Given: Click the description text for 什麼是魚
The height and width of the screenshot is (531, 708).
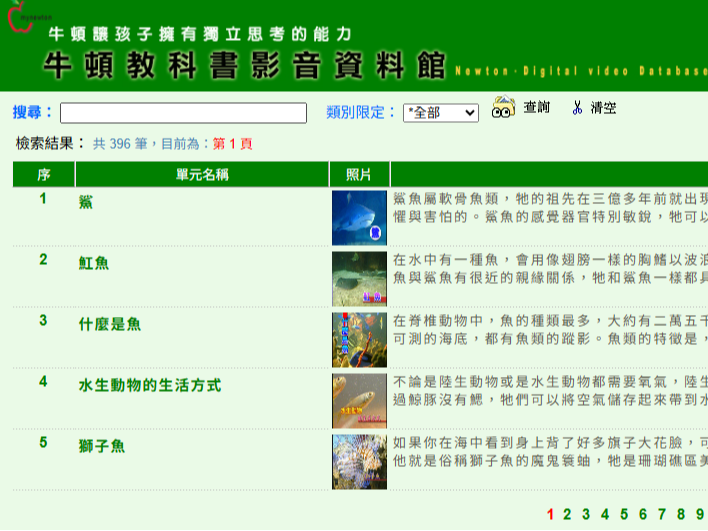Looking at the screenshot, I should (x=550, y=330).
